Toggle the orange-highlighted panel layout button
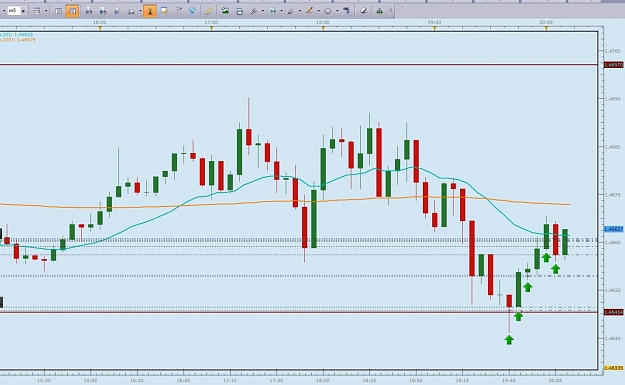This screenshot has height=385, width=625. [x=72, y=11]
